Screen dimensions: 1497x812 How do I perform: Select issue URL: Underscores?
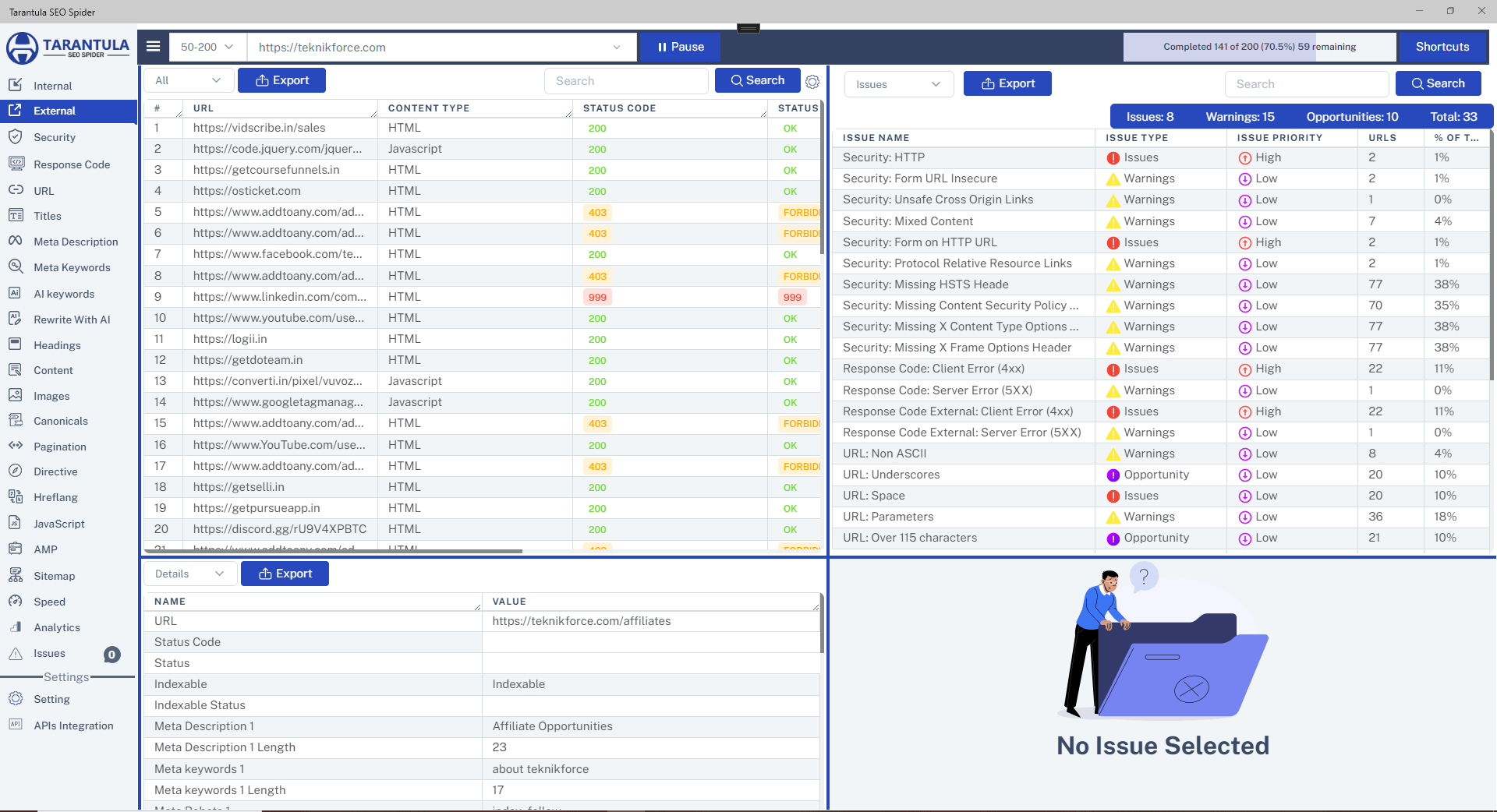coord(1162,475)
